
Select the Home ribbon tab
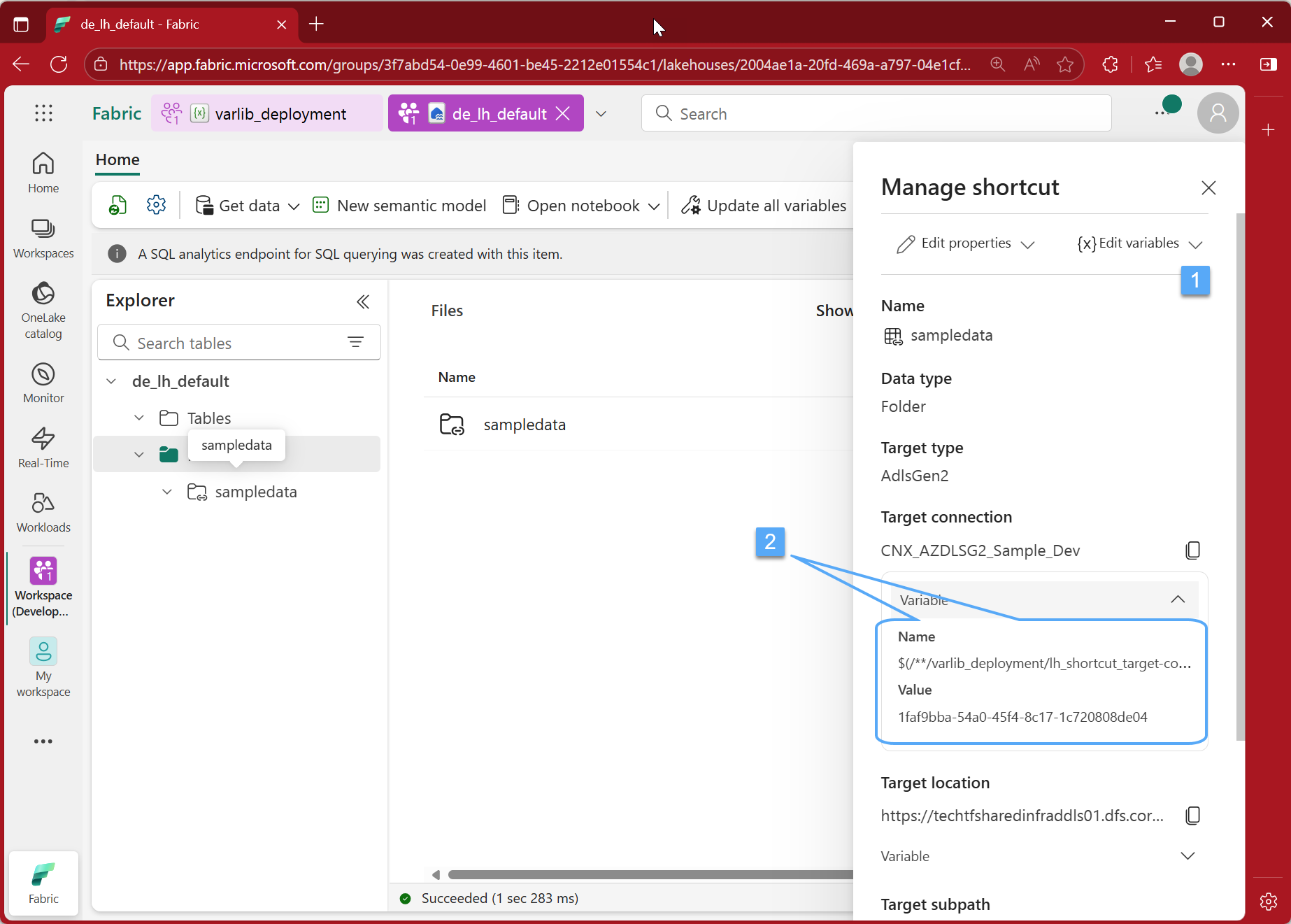point(117,160)
